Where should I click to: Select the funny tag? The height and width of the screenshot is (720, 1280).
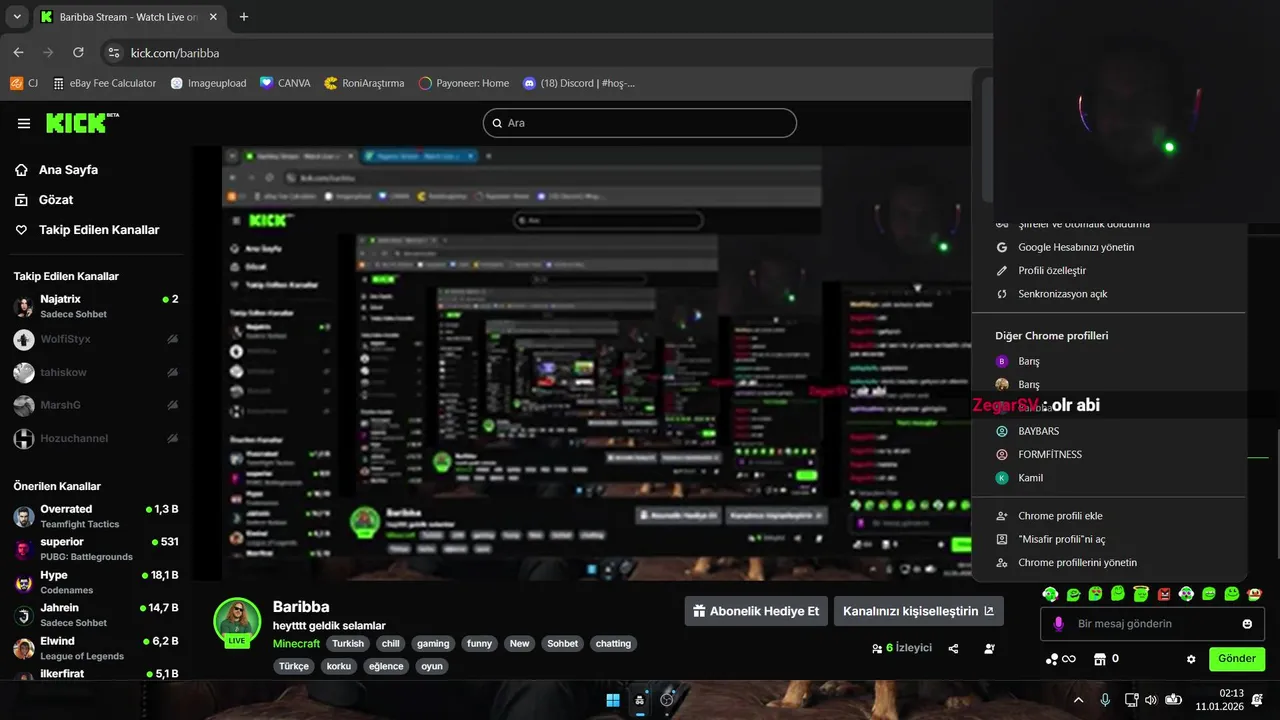(x=479, y=644)
